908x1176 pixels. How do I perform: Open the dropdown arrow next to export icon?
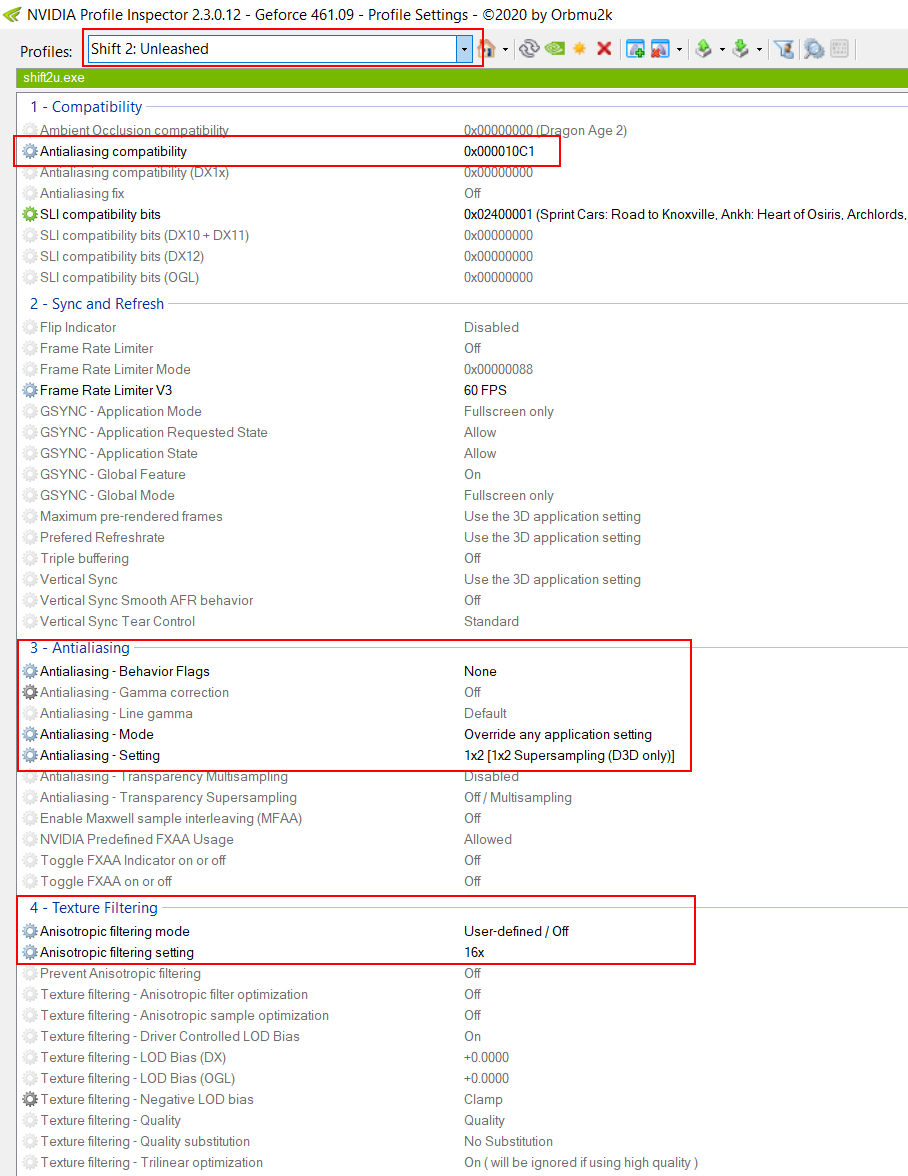(722, 49)
